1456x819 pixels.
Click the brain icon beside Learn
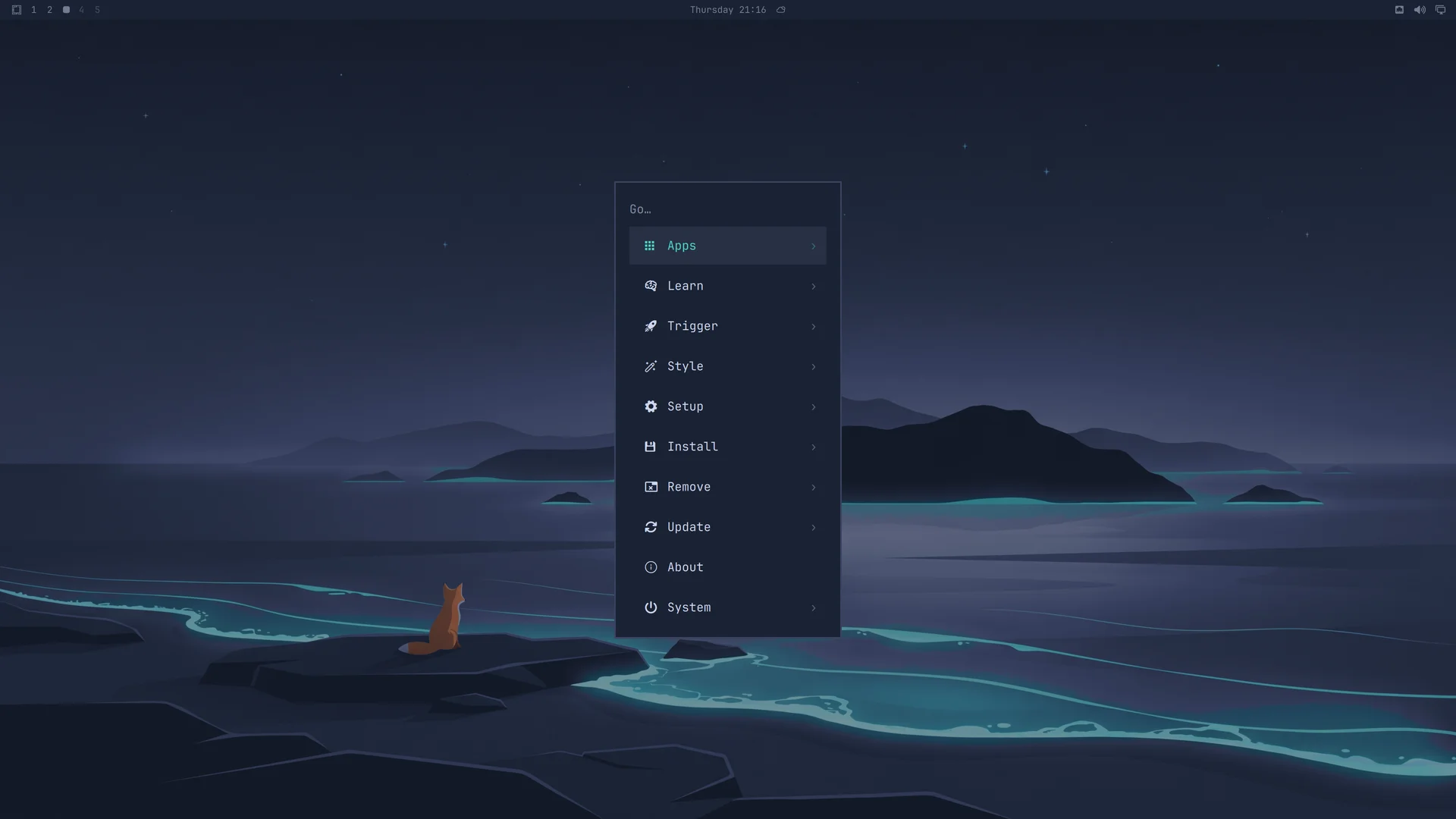pyautogui.click(x=651, y=286)
